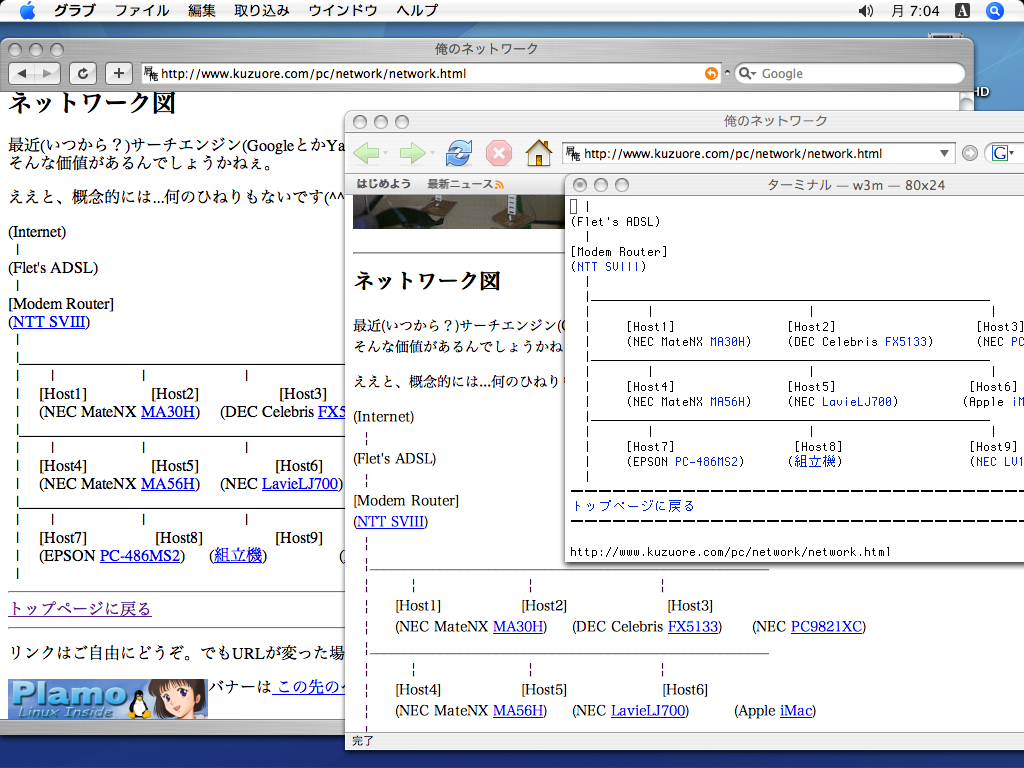Click the はじめよう bookmark in Firefox
This screenshot has height=768, width=1024.
coord(383,184)
